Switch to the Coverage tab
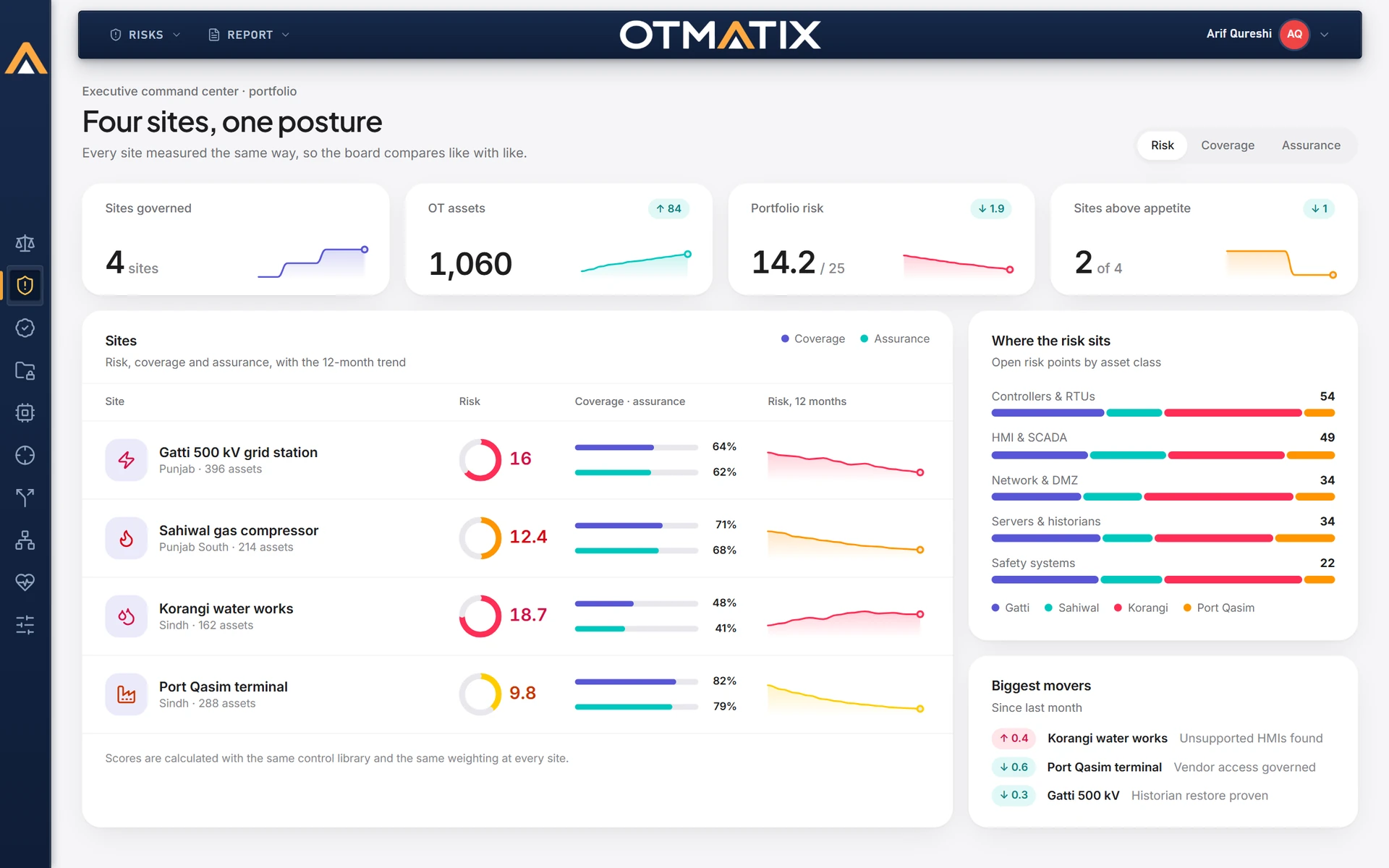Image resolution: width=1389 pixels, height=868 pixels. [x=1228, y=145]
